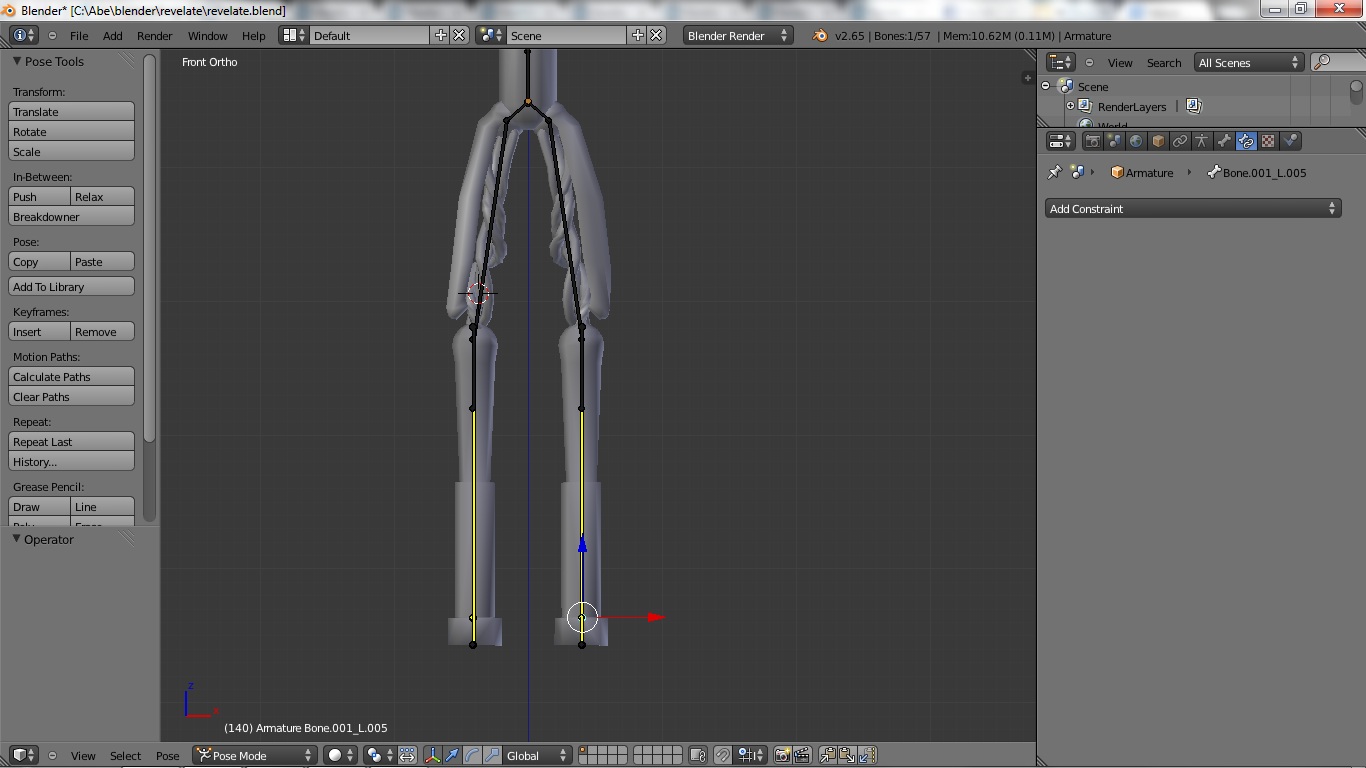Click the Repeat Last button

tap(72, 441)
